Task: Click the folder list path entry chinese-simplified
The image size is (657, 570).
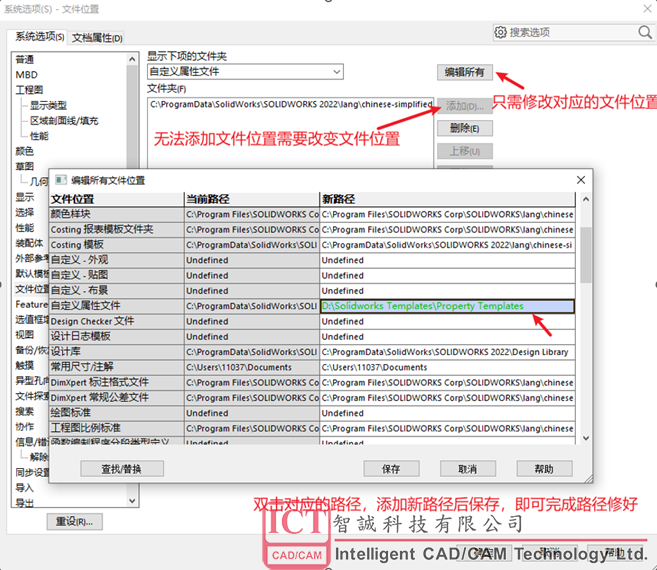Action: pyautogui.click(x=291, y=104)
